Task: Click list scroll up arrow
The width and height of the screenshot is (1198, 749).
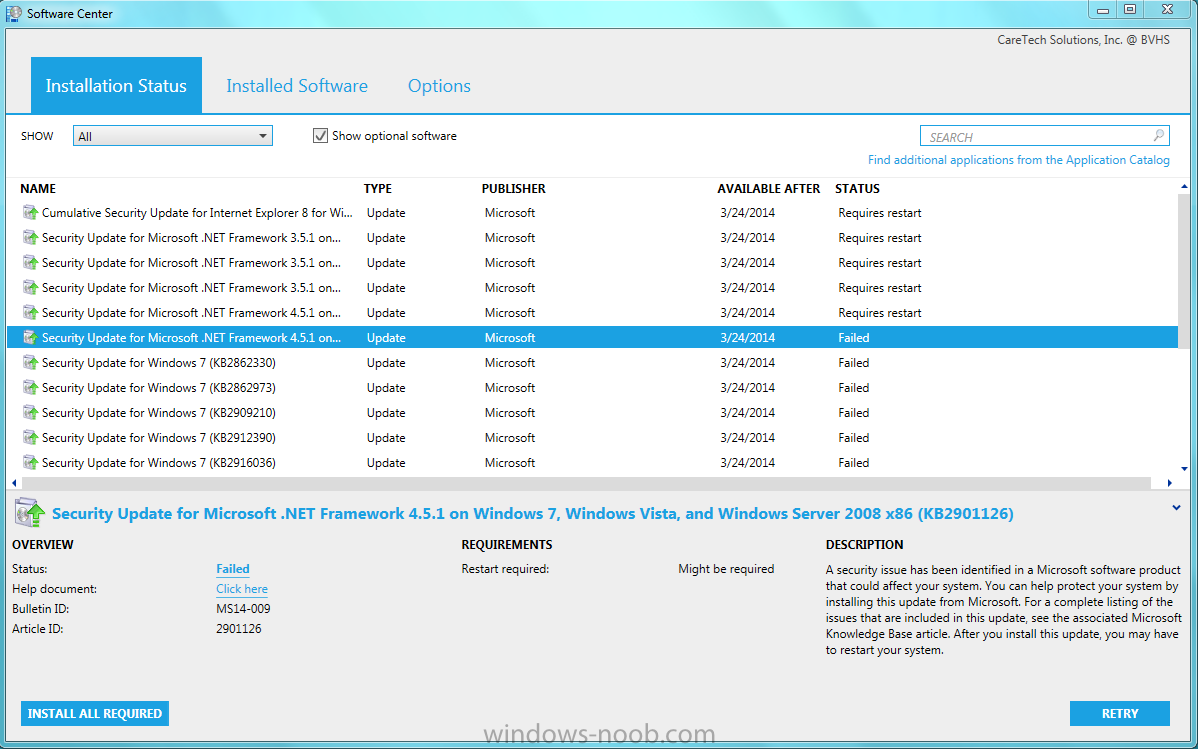Action: tap(1184, 186)
